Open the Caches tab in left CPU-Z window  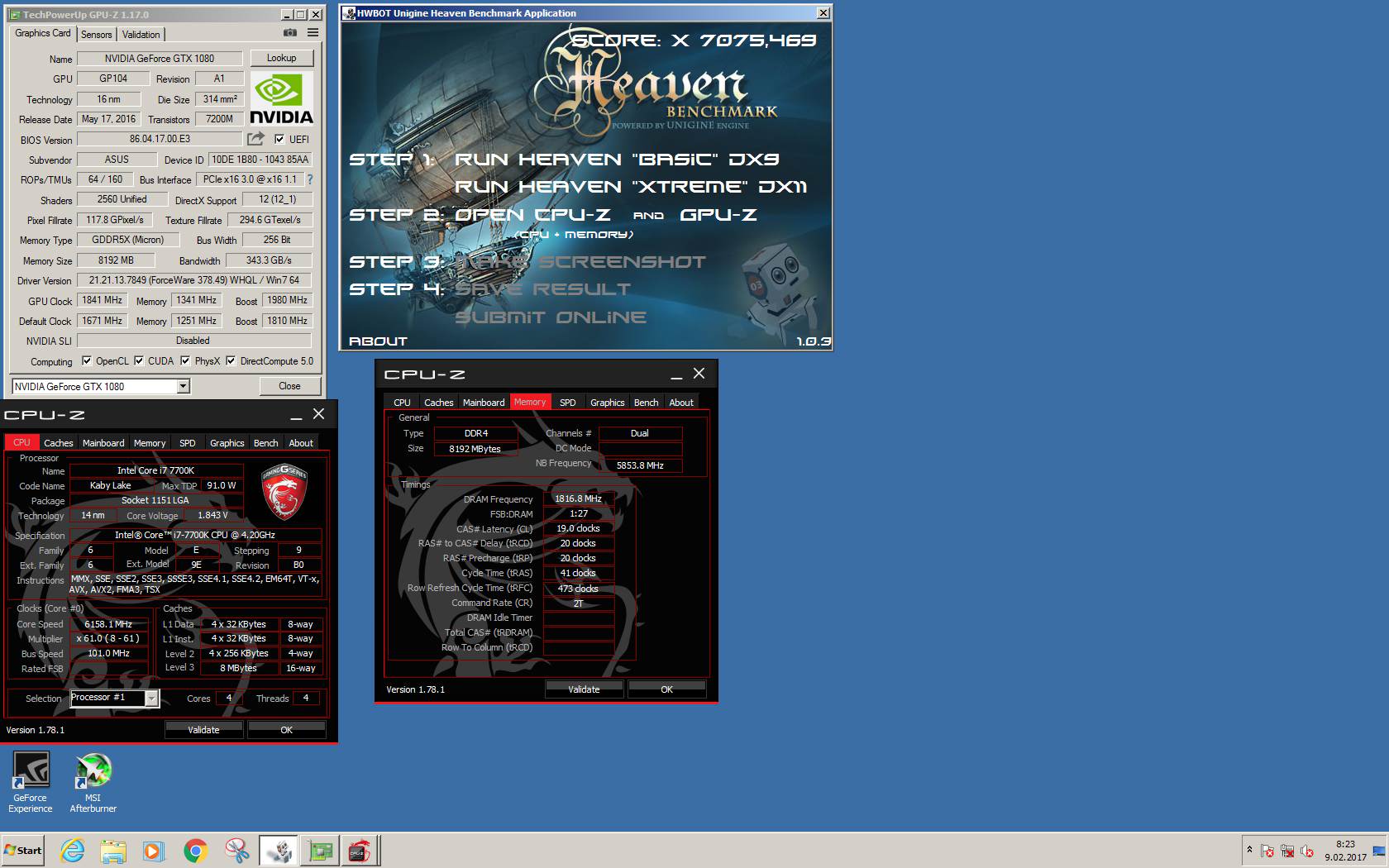click(59, 443)
